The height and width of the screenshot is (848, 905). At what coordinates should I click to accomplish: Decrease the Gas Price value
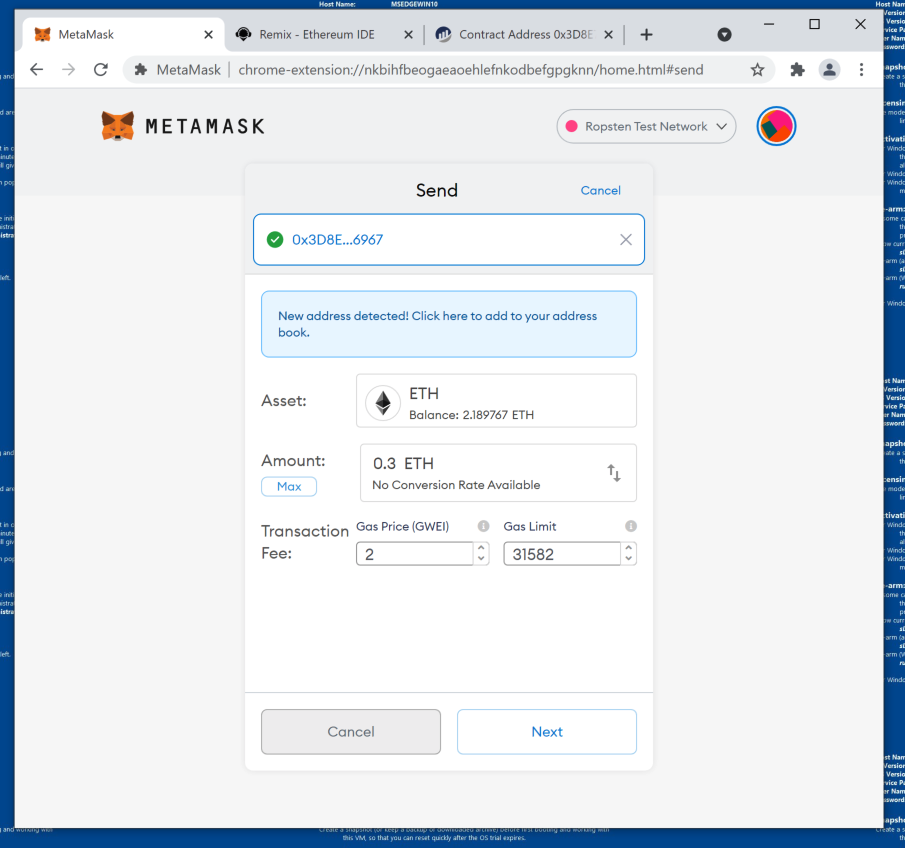tap(481, 559)
